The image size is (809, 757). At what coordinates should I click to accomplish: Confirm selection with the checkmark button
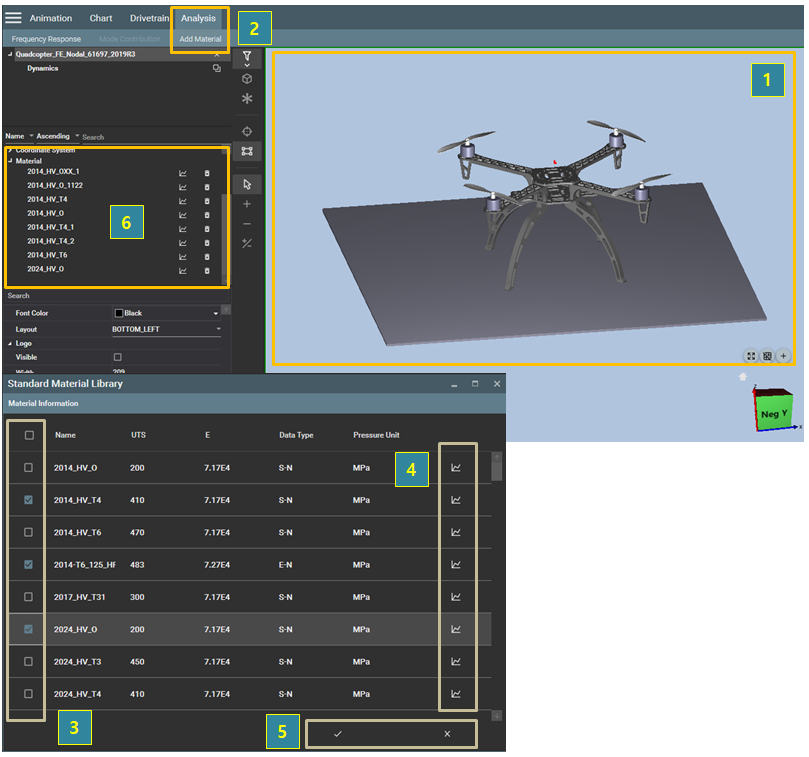coord(338,734)
